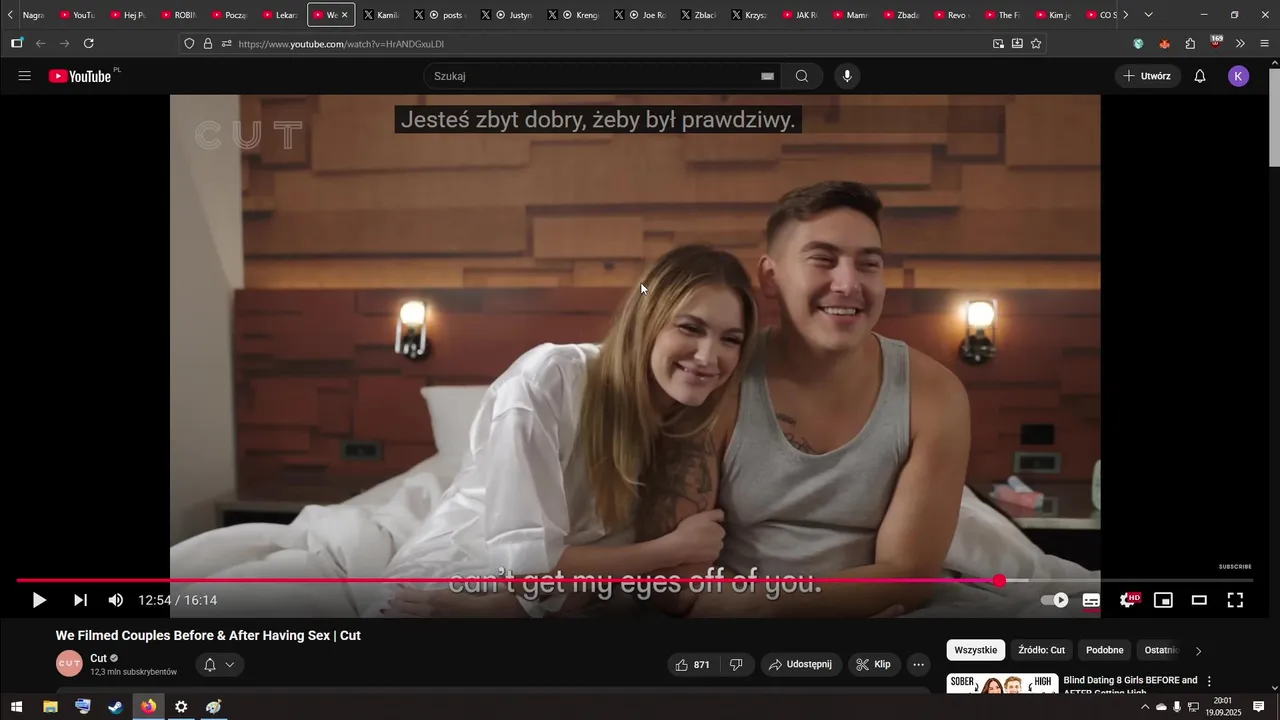Click the search magnifier button
1280x720 pixels.
pos(802,76)
